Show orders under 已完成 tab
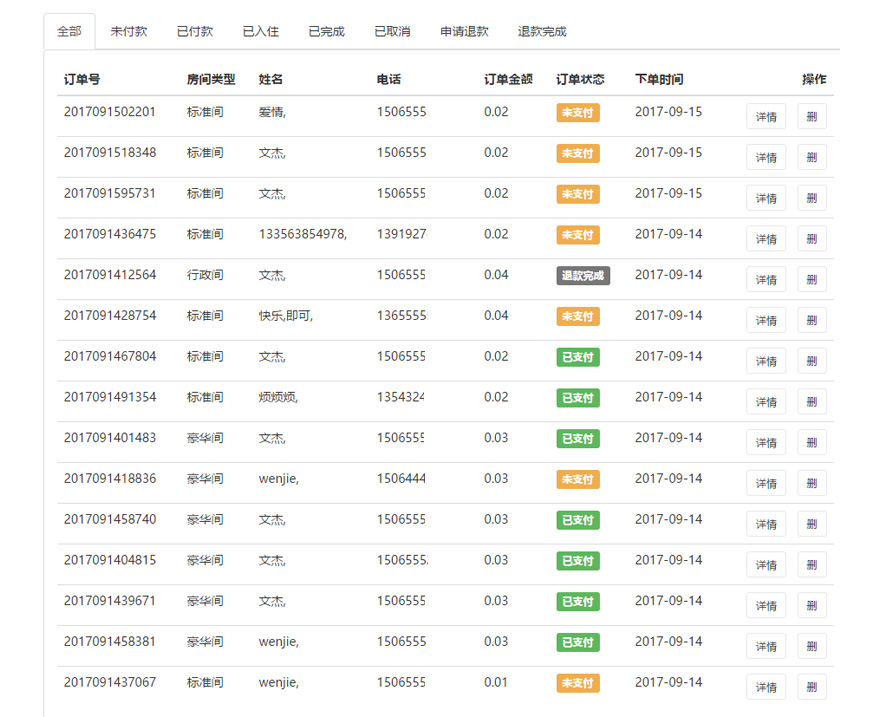The width and height of the screenshot is (880, 717). coord(327,32)
